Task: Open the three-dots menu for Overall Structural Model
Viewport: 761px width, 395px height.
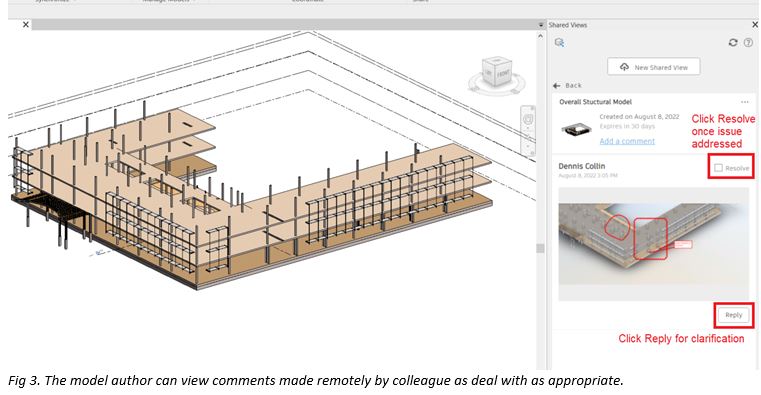Action: click(744, 102)
